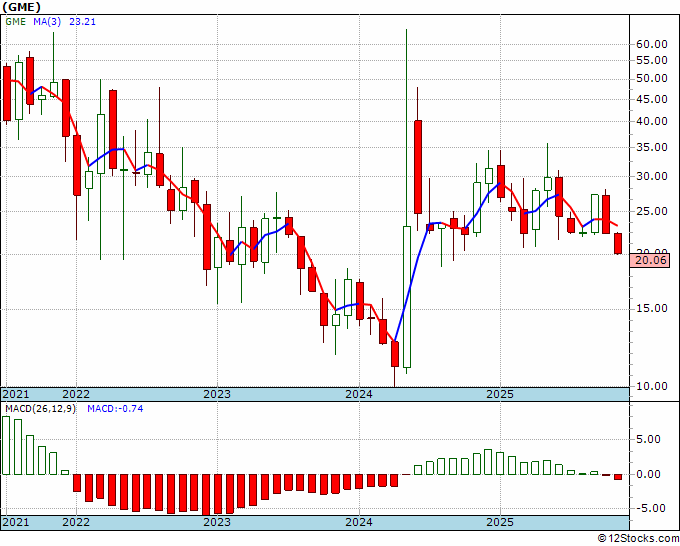
Task: Click the 10.00 price axis label
Action: [x=651, y=386]
